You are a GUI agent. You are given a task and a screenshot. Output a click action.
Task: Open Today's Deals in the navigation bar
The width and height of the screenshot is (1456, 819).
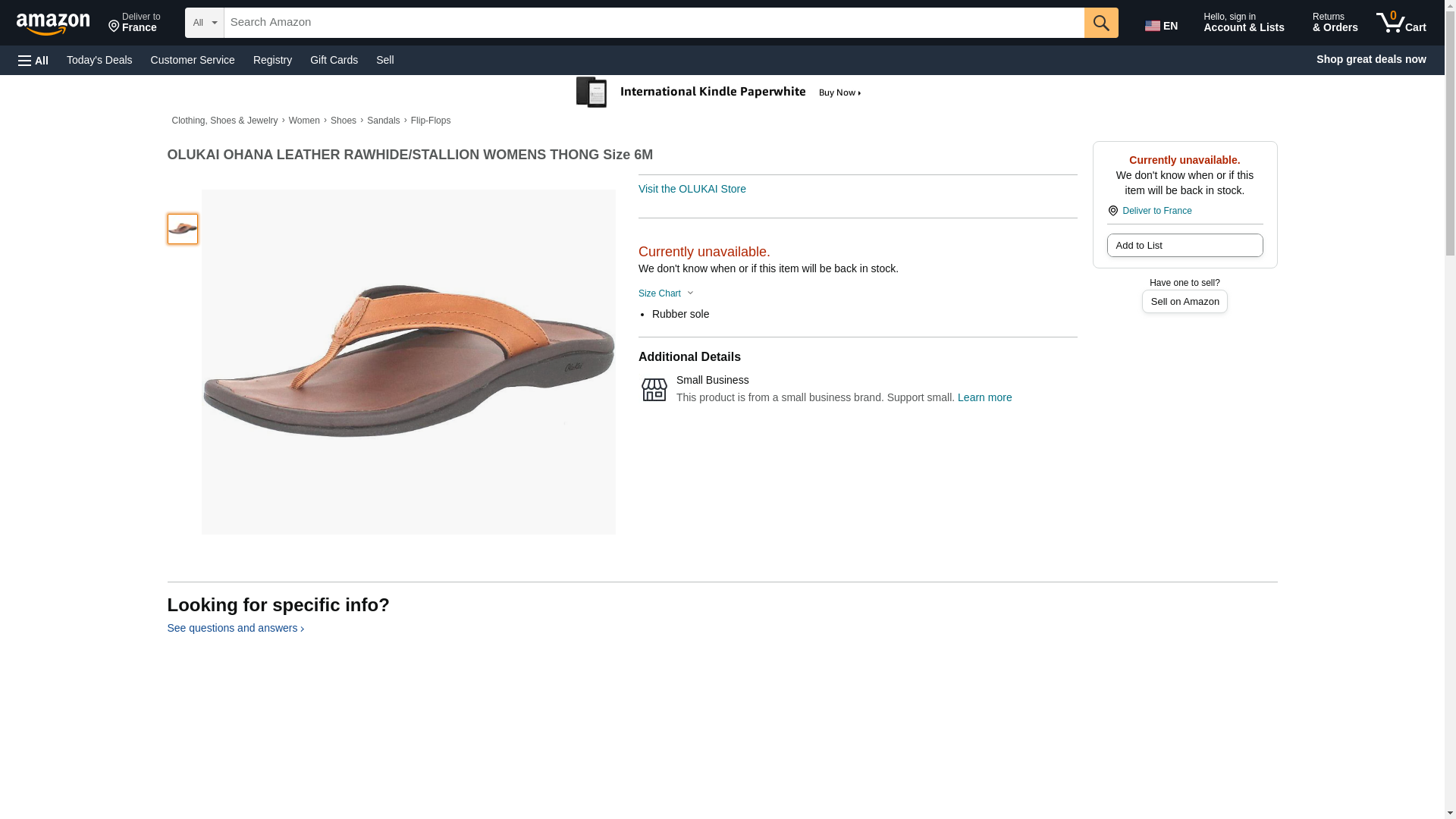[x=99, y=60]
